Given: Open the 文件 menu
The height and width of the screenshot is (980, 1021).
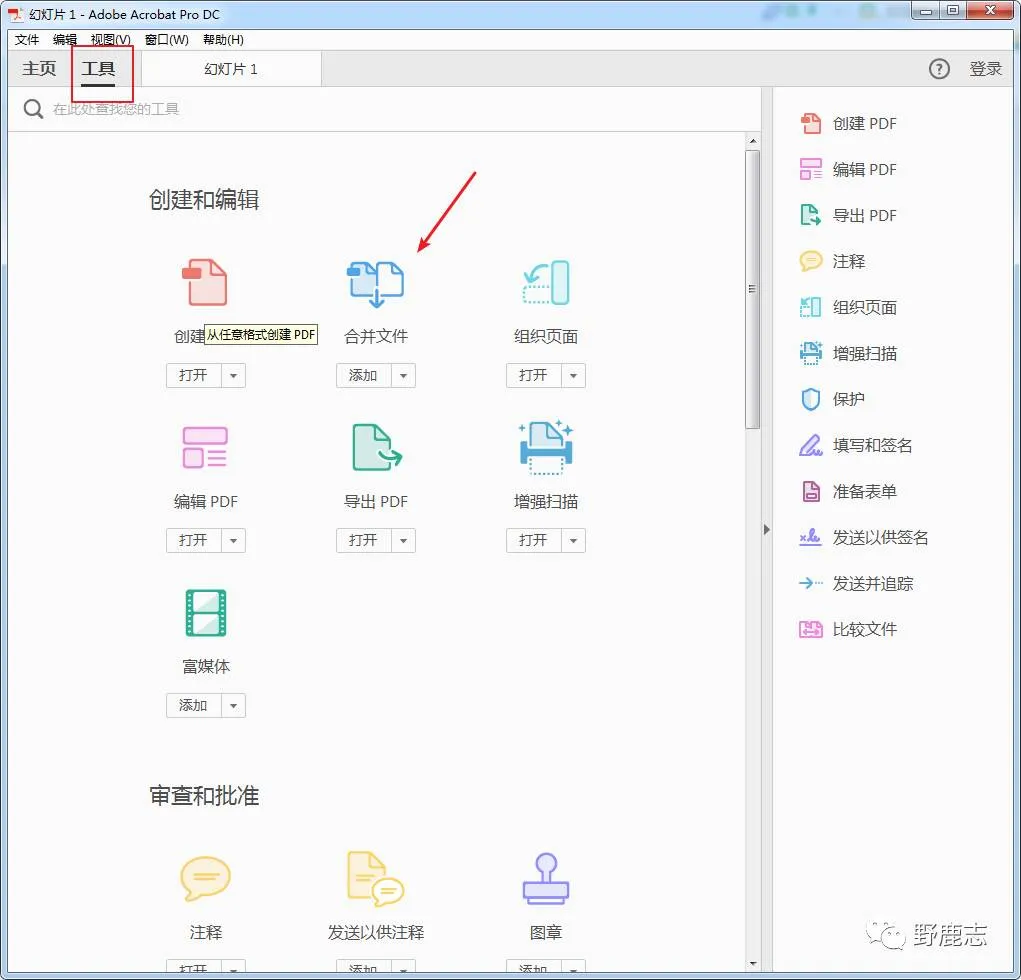Looking at the screenshot, I should click(27, 40).
